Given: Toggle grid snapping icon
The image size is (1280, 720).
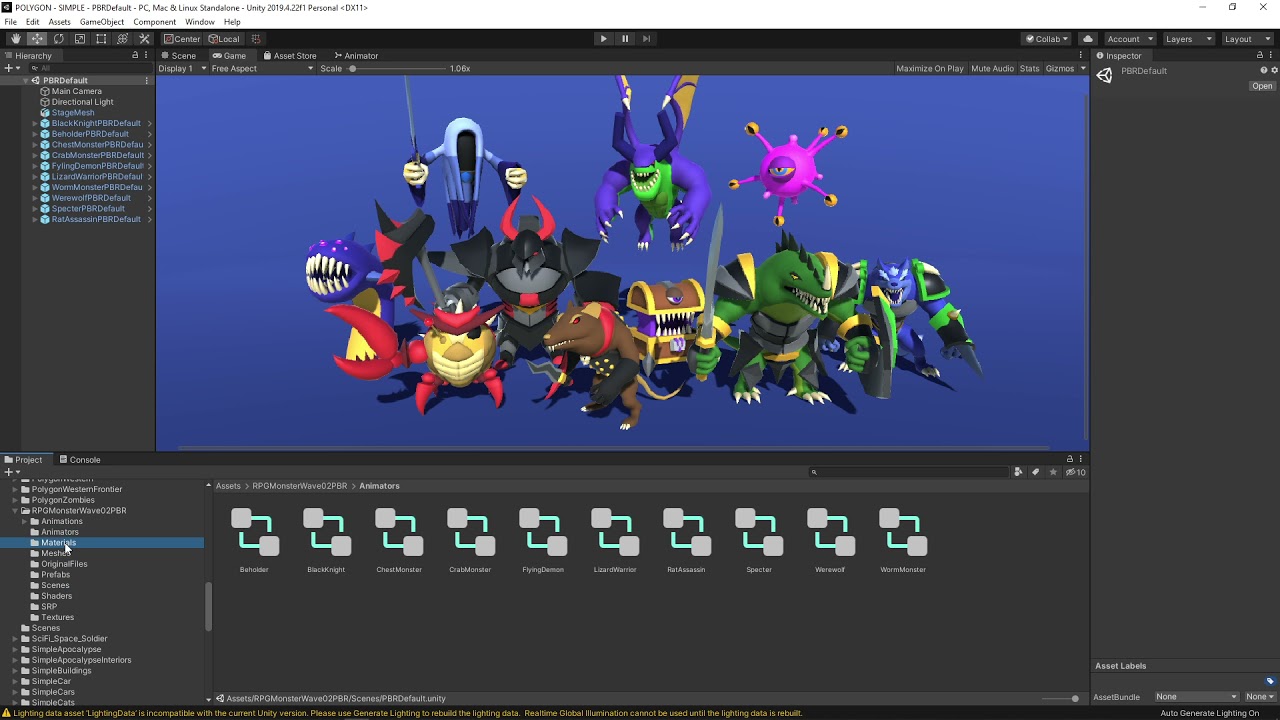Looking at the screenshot, I should coord(256,39).
